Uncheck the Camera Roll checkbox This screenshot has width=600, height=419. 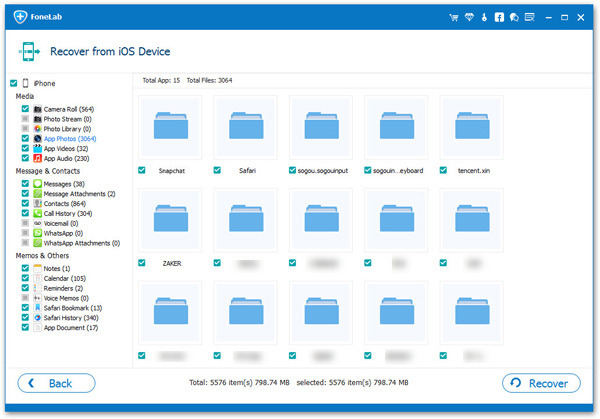click(25, 109)
